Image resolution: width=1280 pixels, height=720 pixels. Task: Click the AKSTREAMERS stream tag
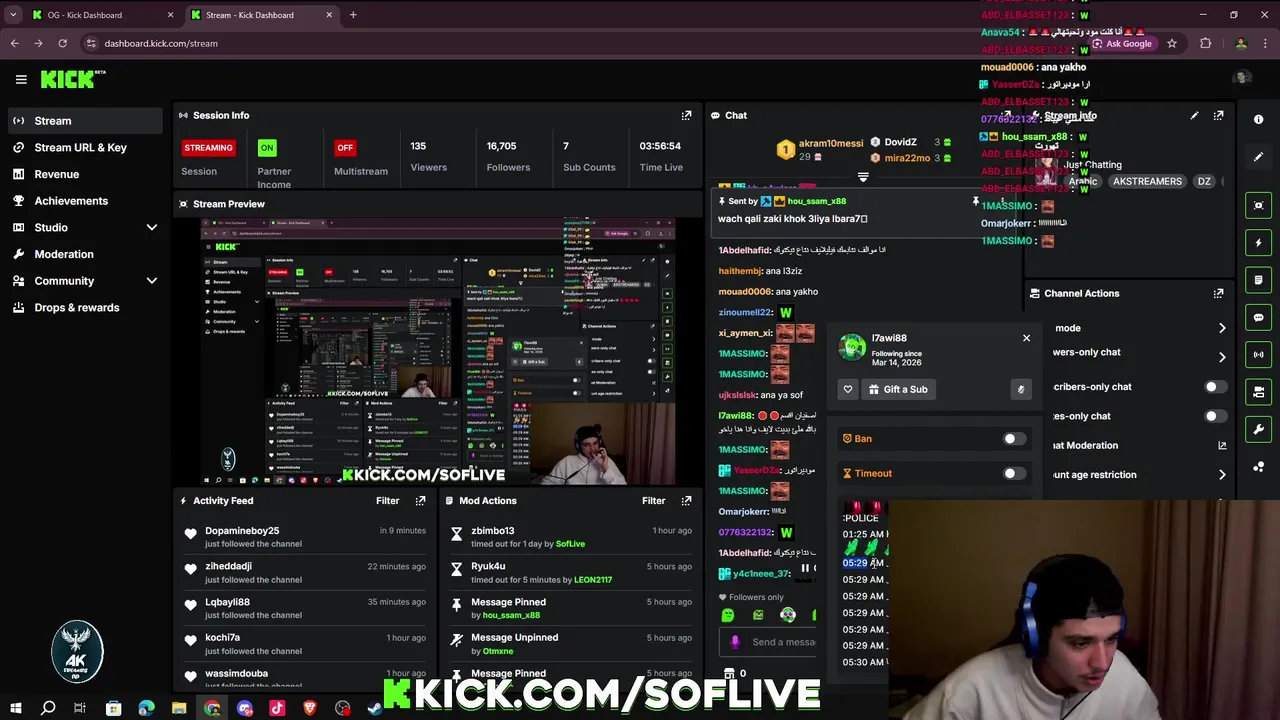[x=1147, y=181]
